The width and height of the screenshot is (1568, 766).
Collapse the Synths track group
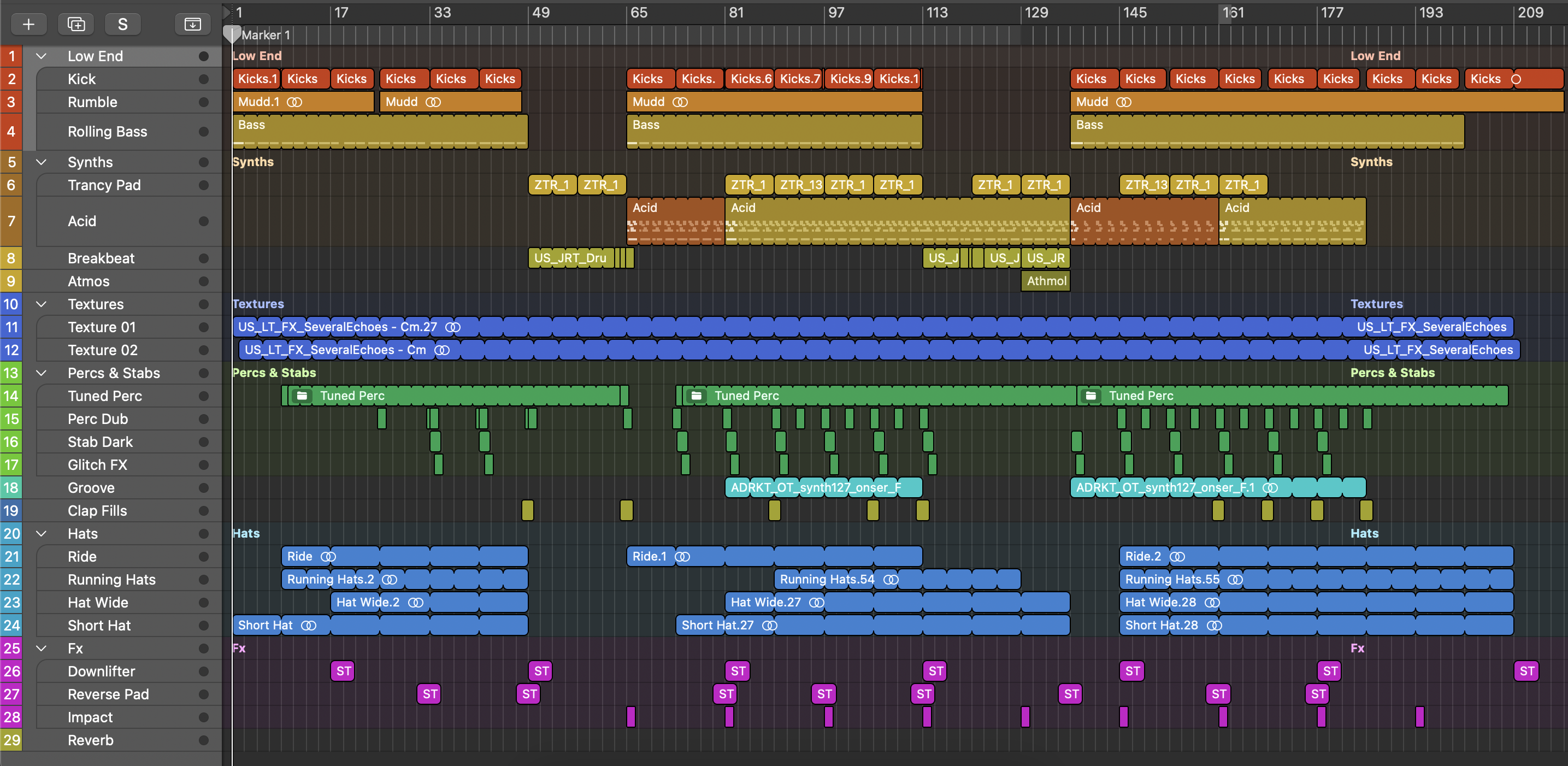42,162
